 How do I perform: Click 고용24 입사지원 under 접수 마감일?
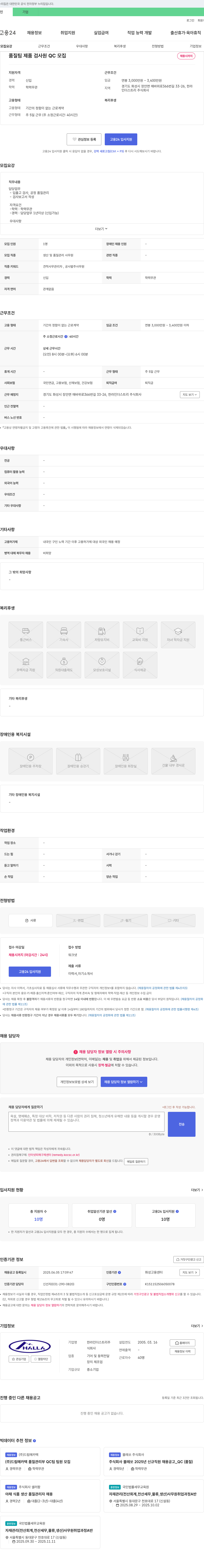tap(30, 971)
